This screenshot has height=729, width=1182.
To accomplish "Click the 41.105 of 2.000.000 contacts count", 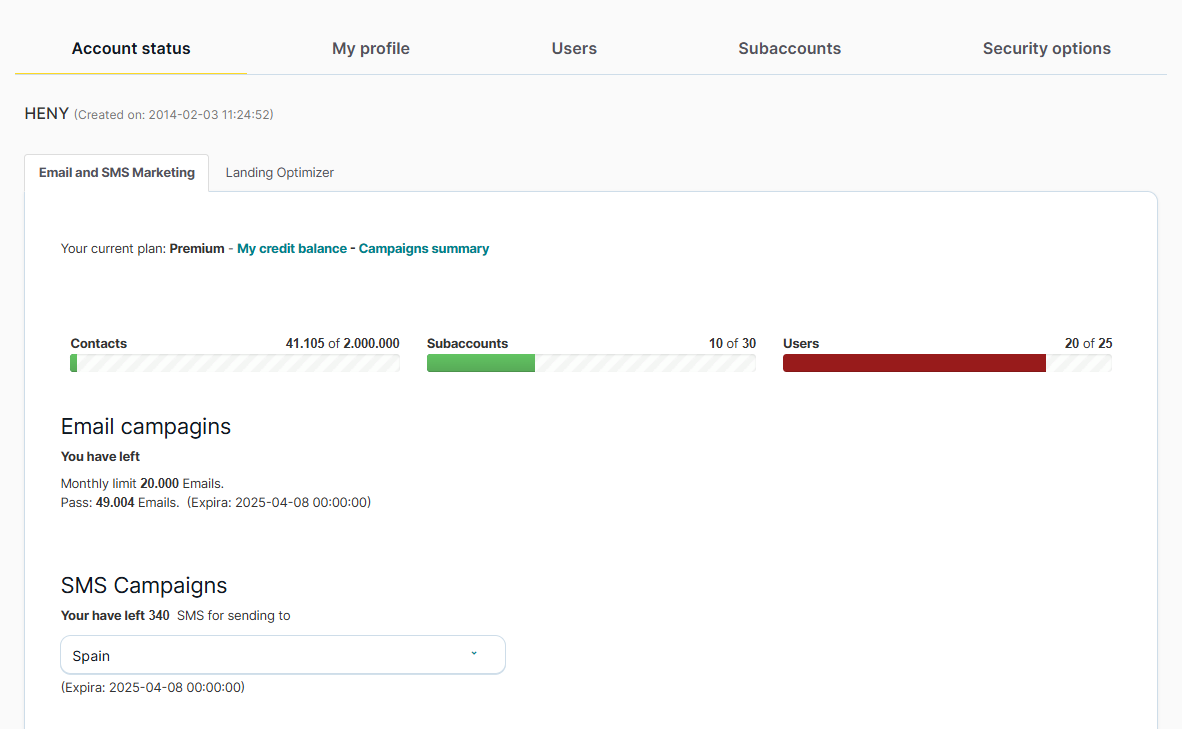I will tap(342, 343).
